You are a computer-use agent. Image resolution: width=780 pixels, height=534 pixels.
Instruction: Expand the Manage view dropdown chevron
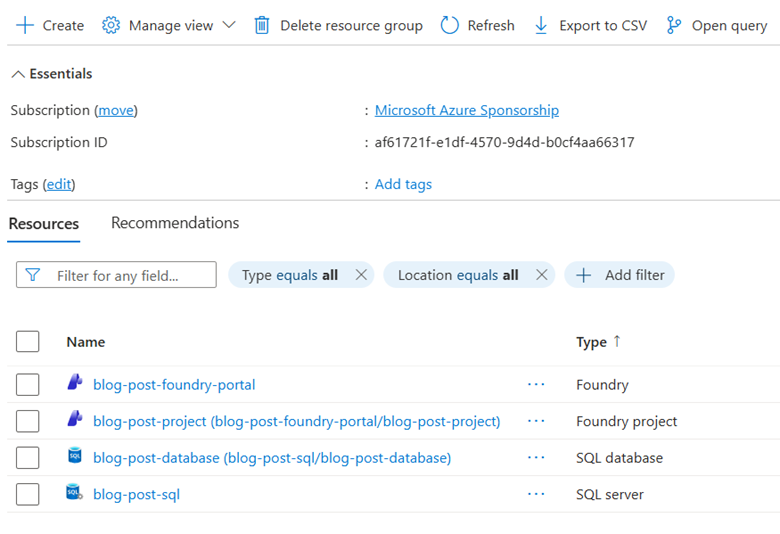coord(229,25)
